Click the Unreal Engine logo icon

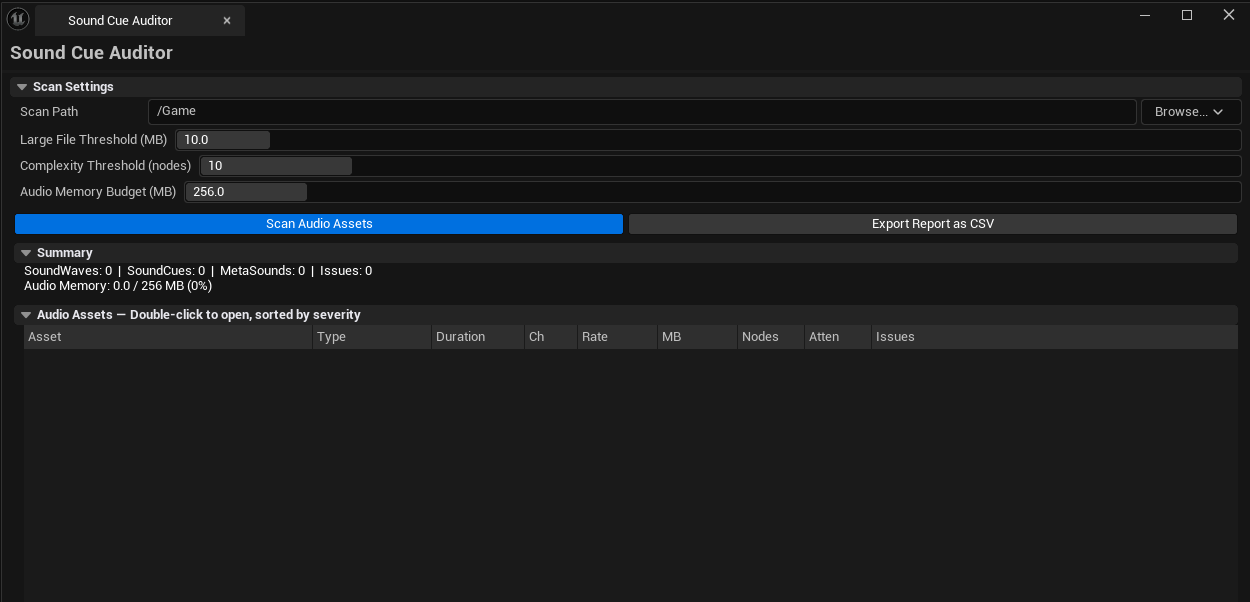(x=18, y=19)
